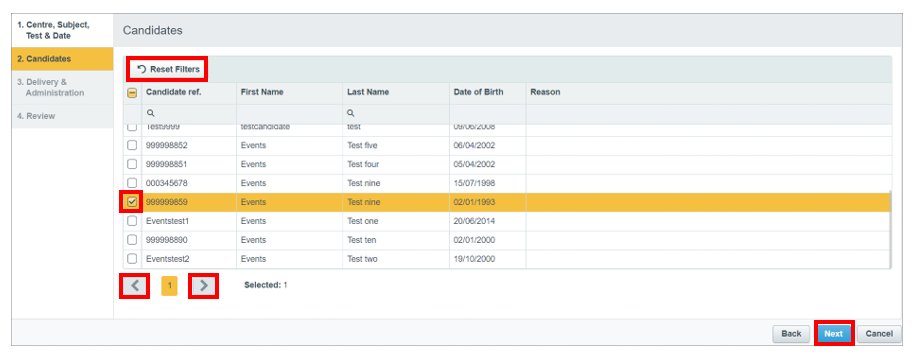Click the Back button

tap(791, 333)
